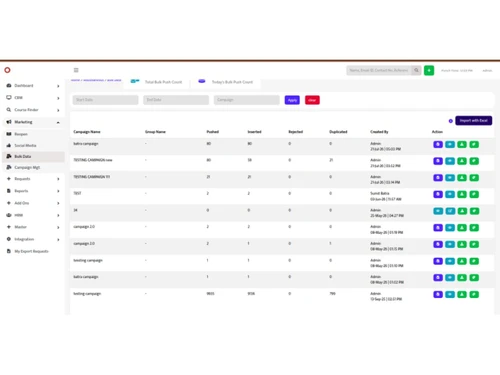Click the search magnifier icon in top bar
Viewport: 500px width, 375px height.
(x=416, y=70)
